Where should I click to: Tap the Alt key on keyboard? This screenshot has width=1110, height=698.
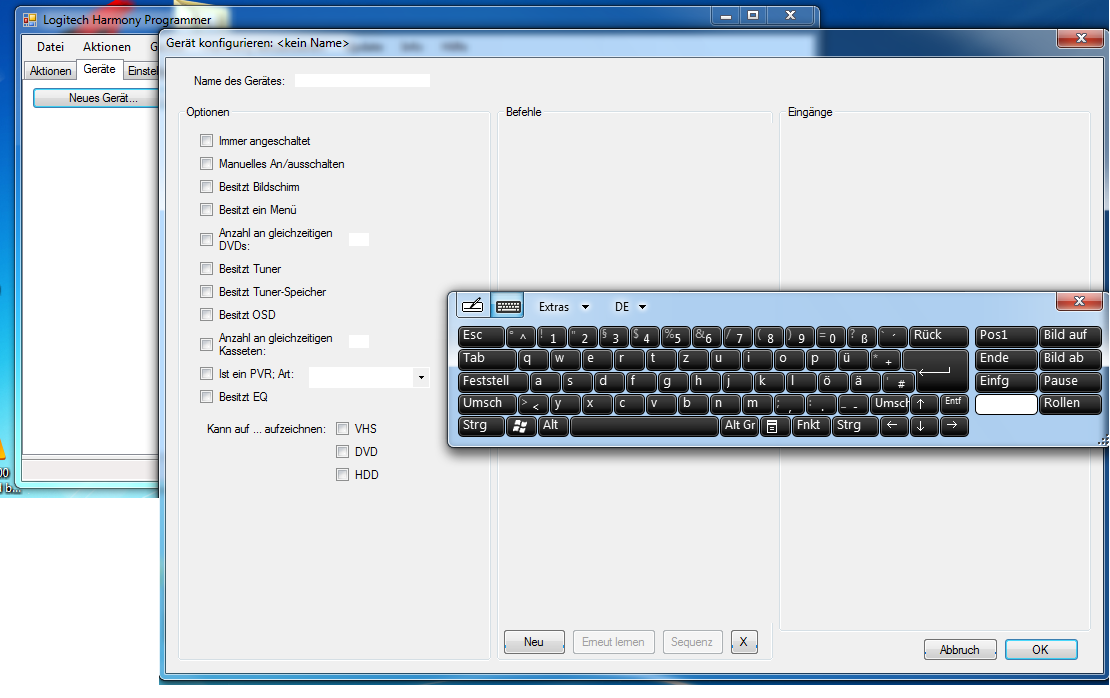pos(554,425)
